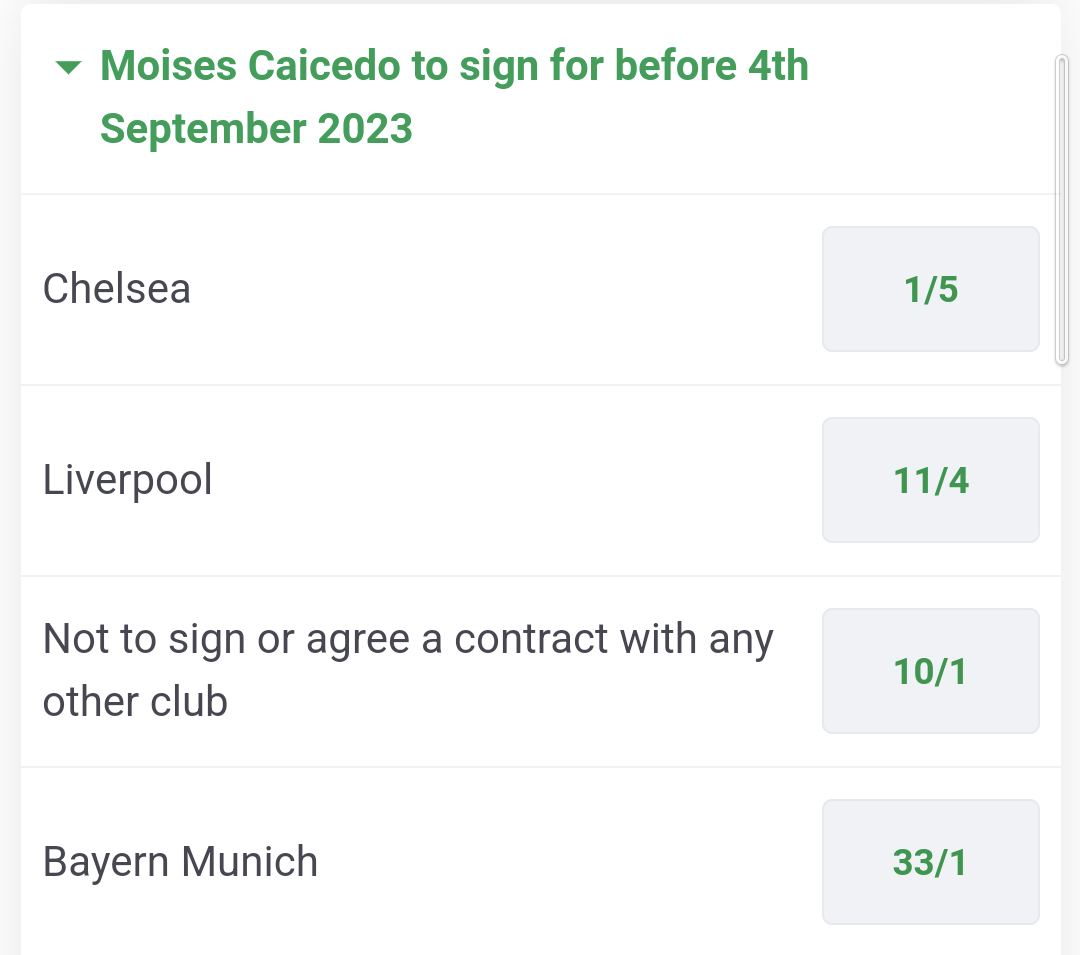Add Bayern Munich at 33/1 to betslip
1080x955 pixels.
click(931, 861)
